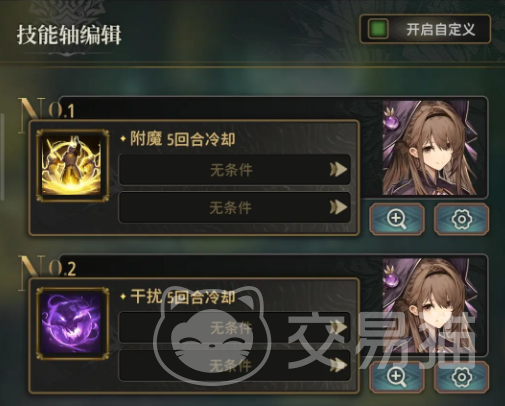Open gear settings for skill No.1

click(462, 219)
